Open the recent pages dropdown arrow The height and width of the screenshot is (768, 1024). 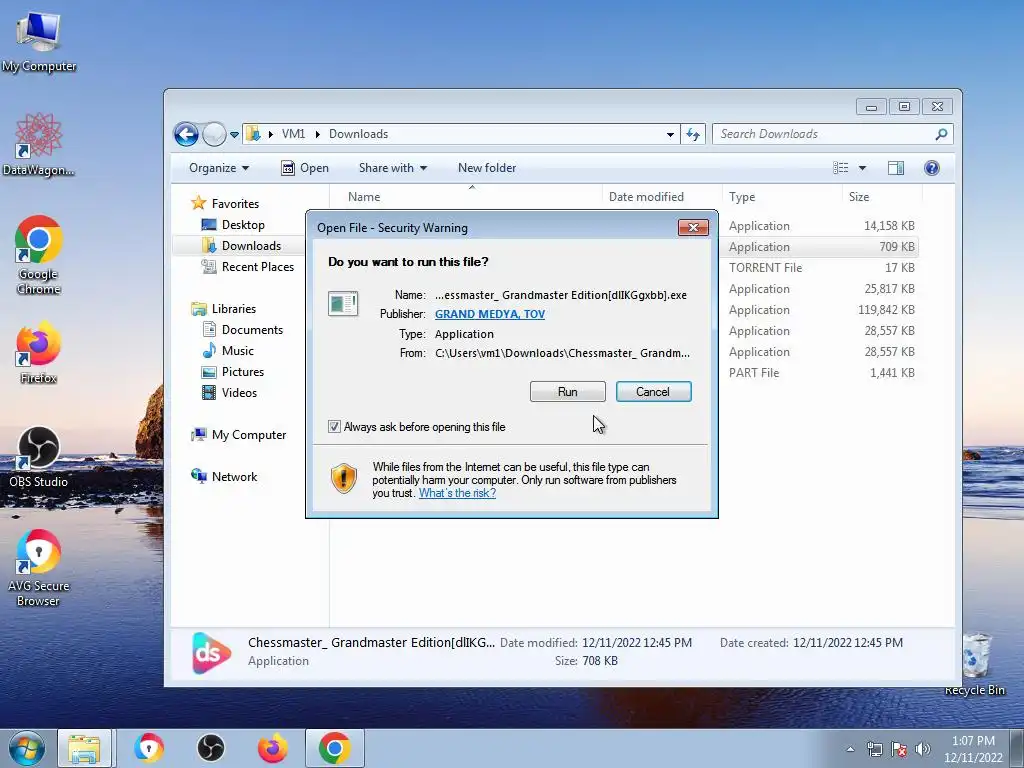(234, 135)
